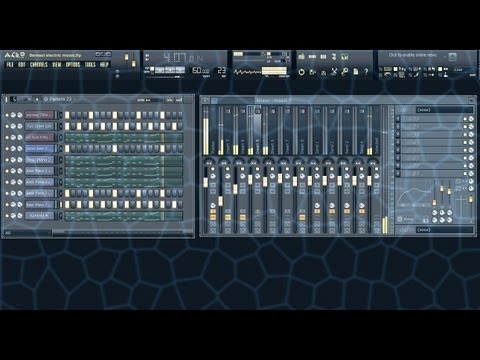Mute the bottom Kontakt channel
The width and height of the screenshot is (480, 360).
[7, 216]
